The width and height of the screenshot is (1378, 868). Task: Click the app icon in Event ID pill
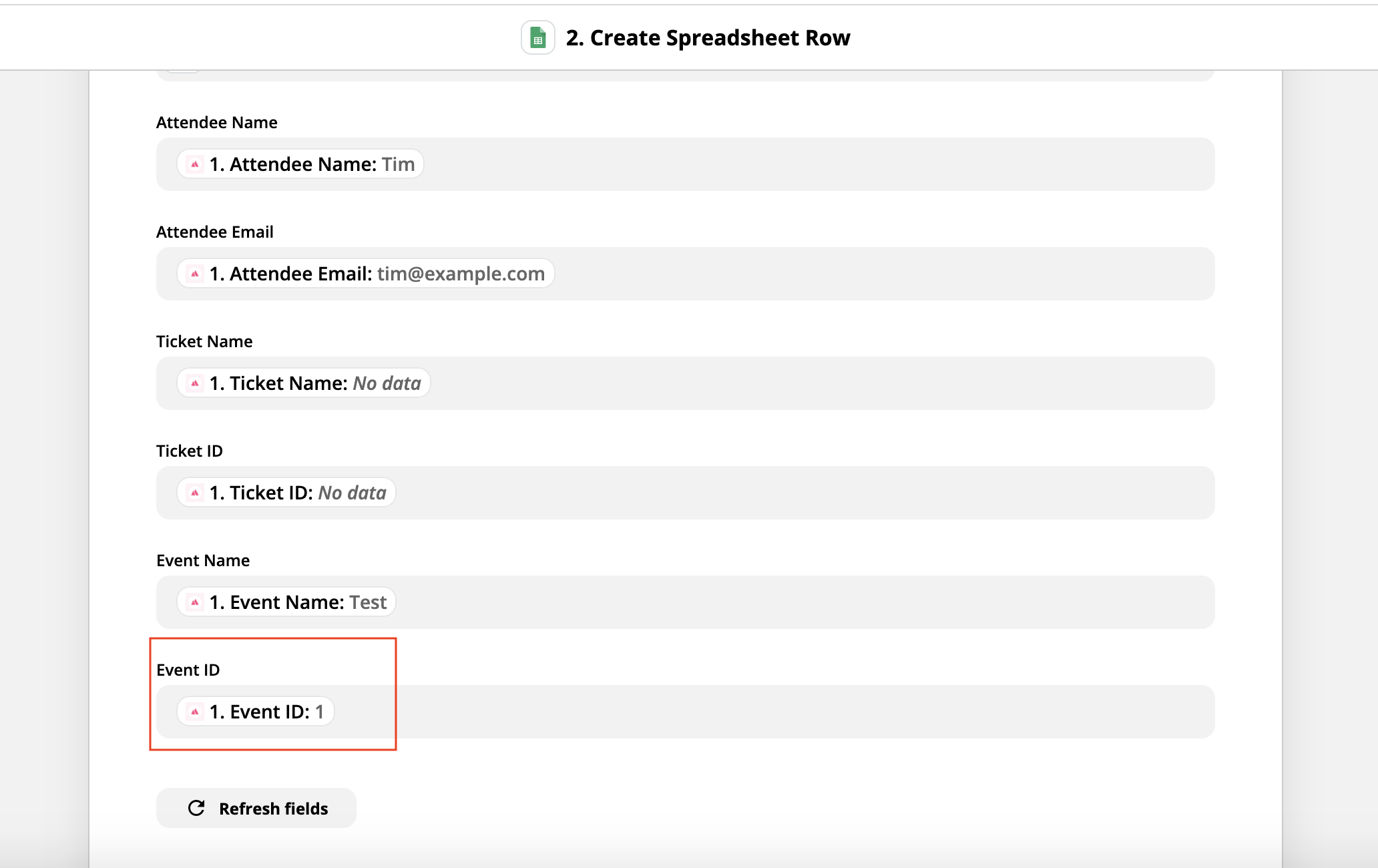(195, 712)
